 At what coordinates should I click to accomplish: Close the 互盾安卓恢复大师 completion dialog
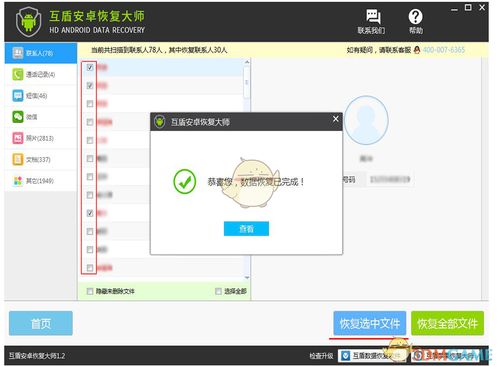click(336, 119)
